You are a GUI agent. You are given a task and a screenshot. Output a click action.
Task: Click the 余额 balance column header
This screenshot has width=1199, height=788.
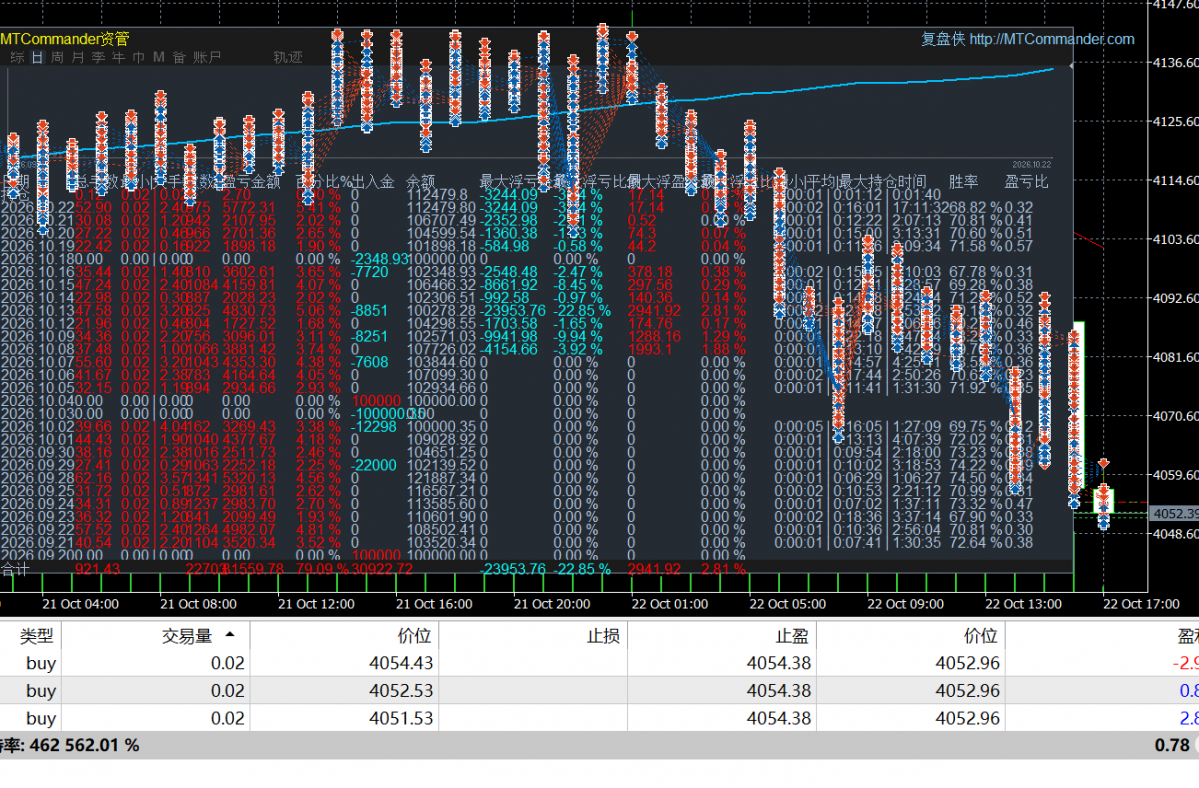coord(420,181)
